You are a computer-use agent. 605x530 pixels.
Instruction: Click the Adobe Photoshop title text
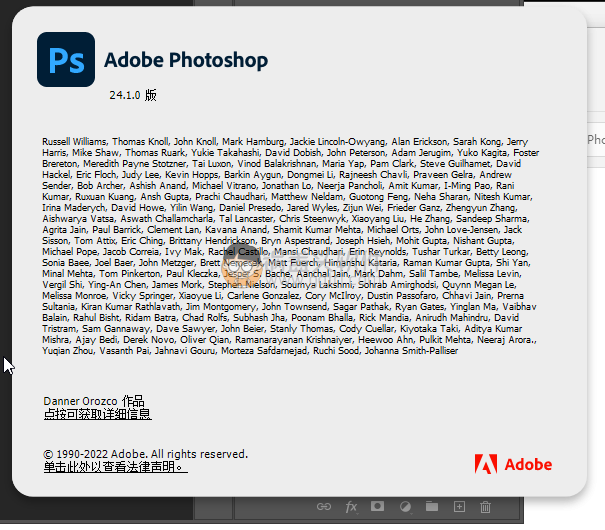186,60
